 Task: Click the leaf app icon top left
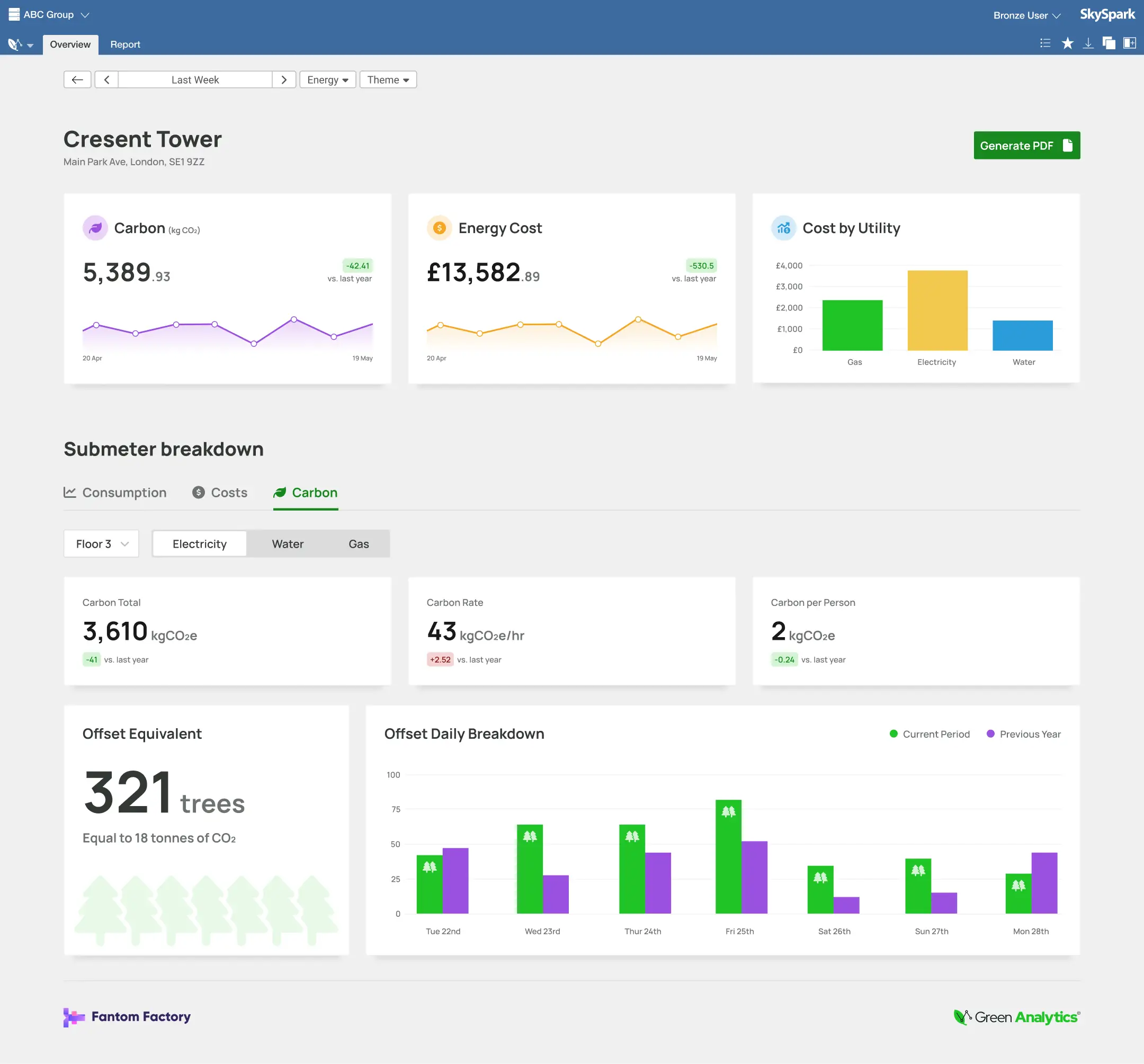[14, 44]
